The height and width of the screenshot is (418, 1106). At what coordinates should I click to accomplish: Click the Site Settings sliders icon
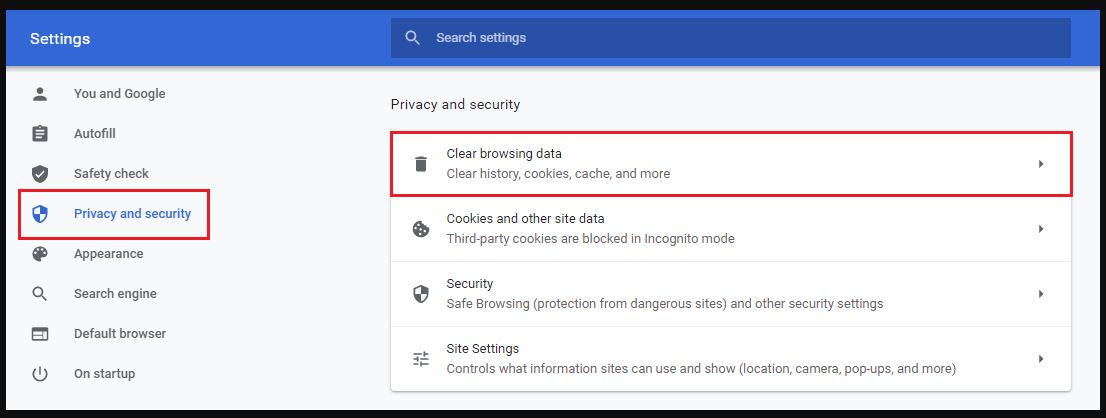[421, 359]
